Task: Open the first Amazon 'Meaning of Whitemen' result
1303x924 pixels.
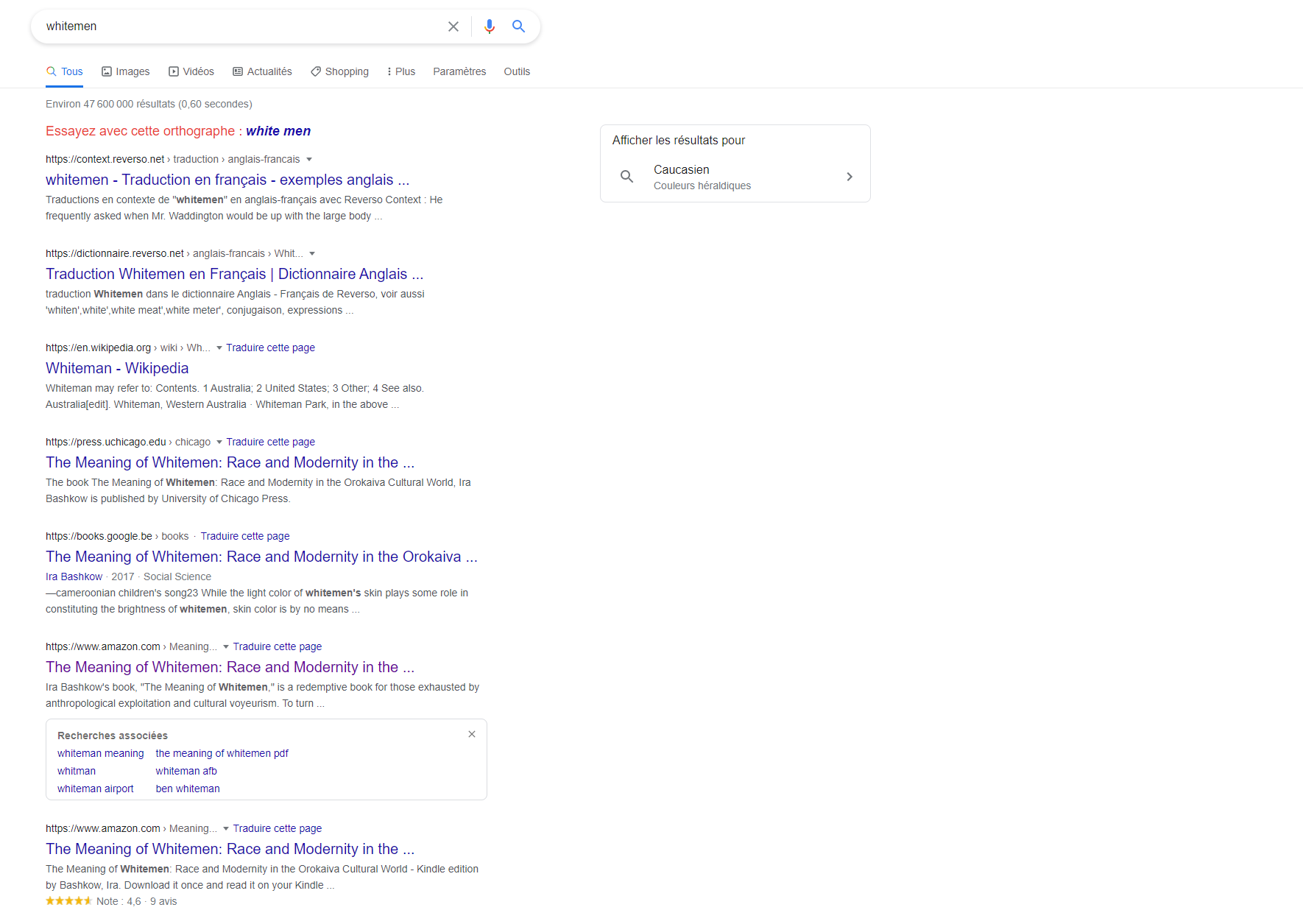Action: (x=230, y=667)
